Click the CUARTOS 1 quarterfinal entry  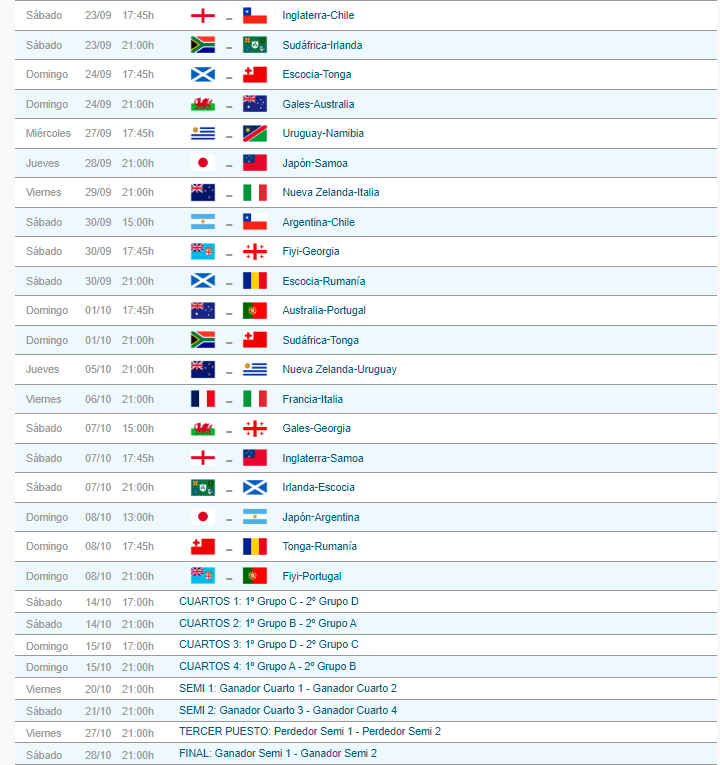[268, 602]
